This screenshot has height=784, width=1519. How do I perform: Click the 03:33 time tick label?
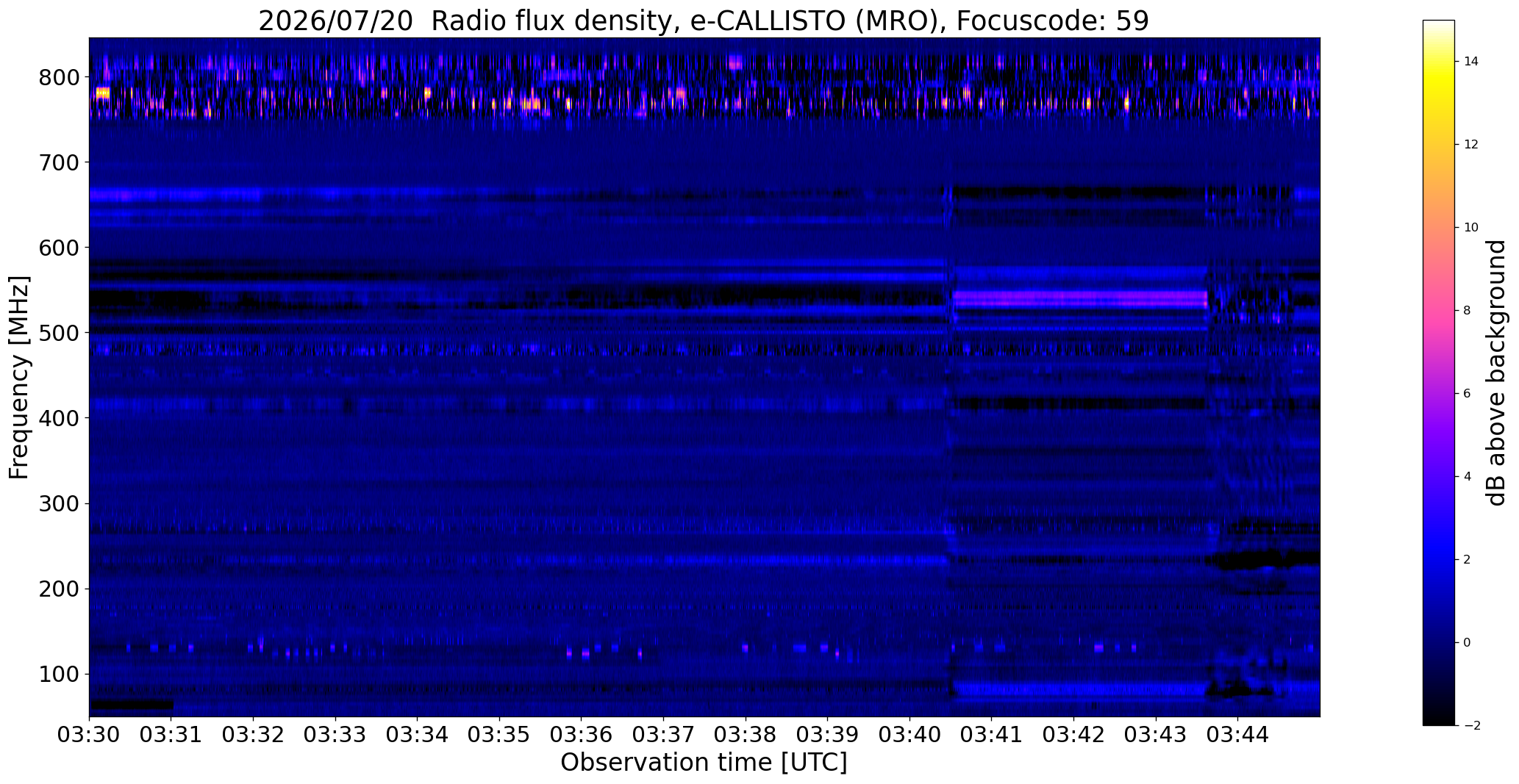click(x=335, y=735)
